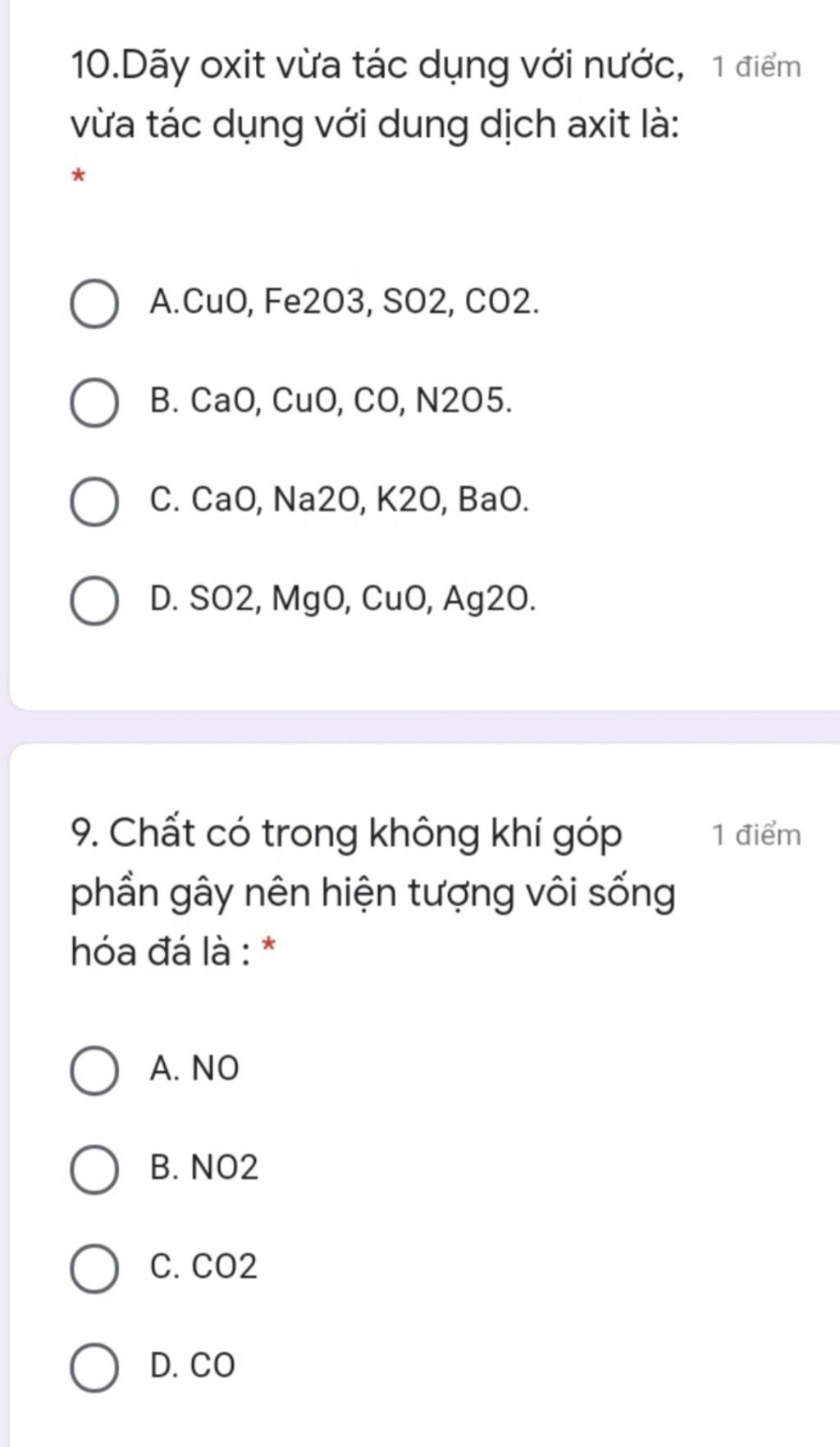840x1447 pixels.
Task: Click the 'SO2, MgO, CuO, Ag2O' answer text
Action: 363,599
